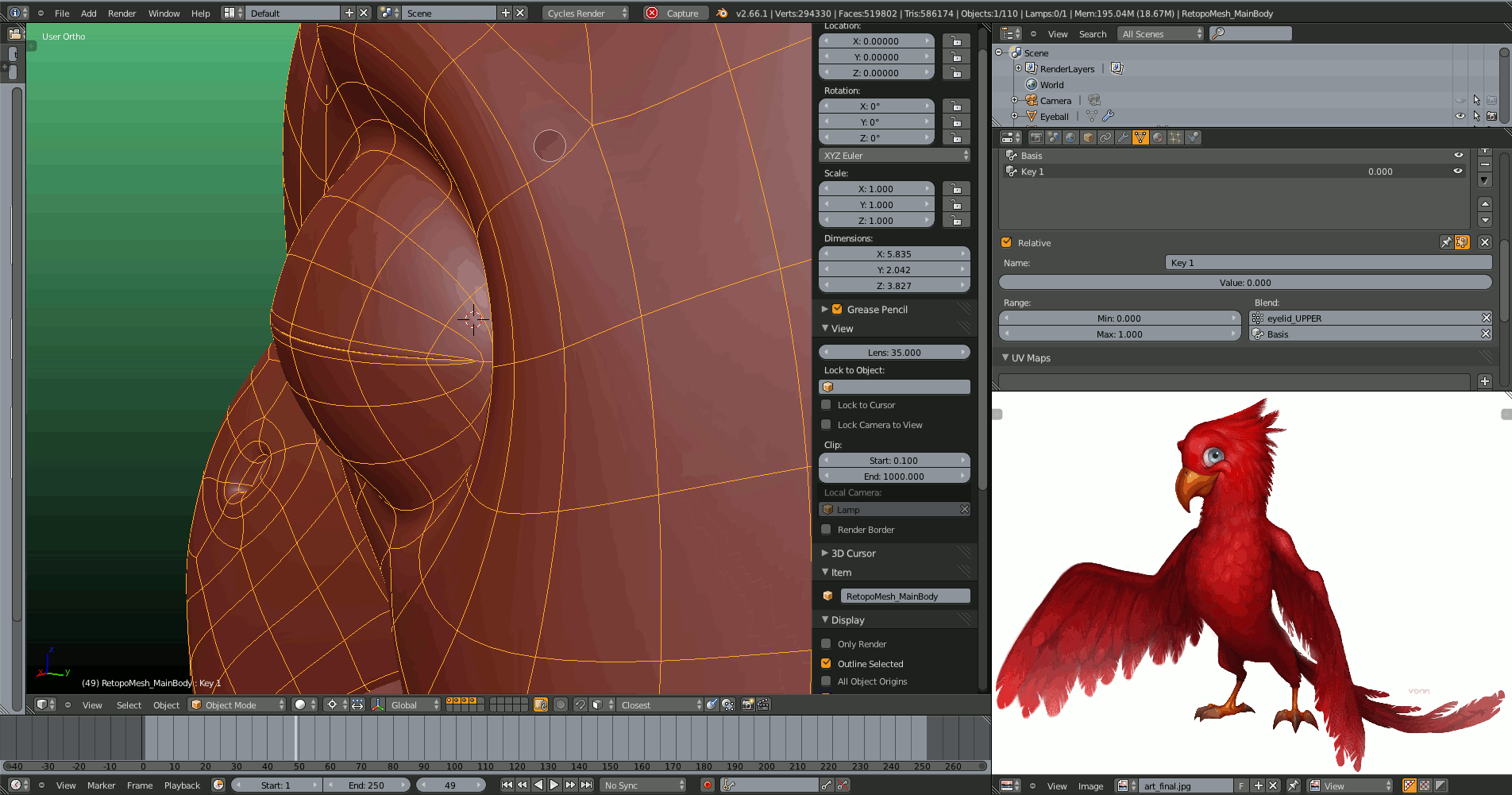Remove the selected shape key
Screen dimensions: 1512x795
click(1485, 164)
